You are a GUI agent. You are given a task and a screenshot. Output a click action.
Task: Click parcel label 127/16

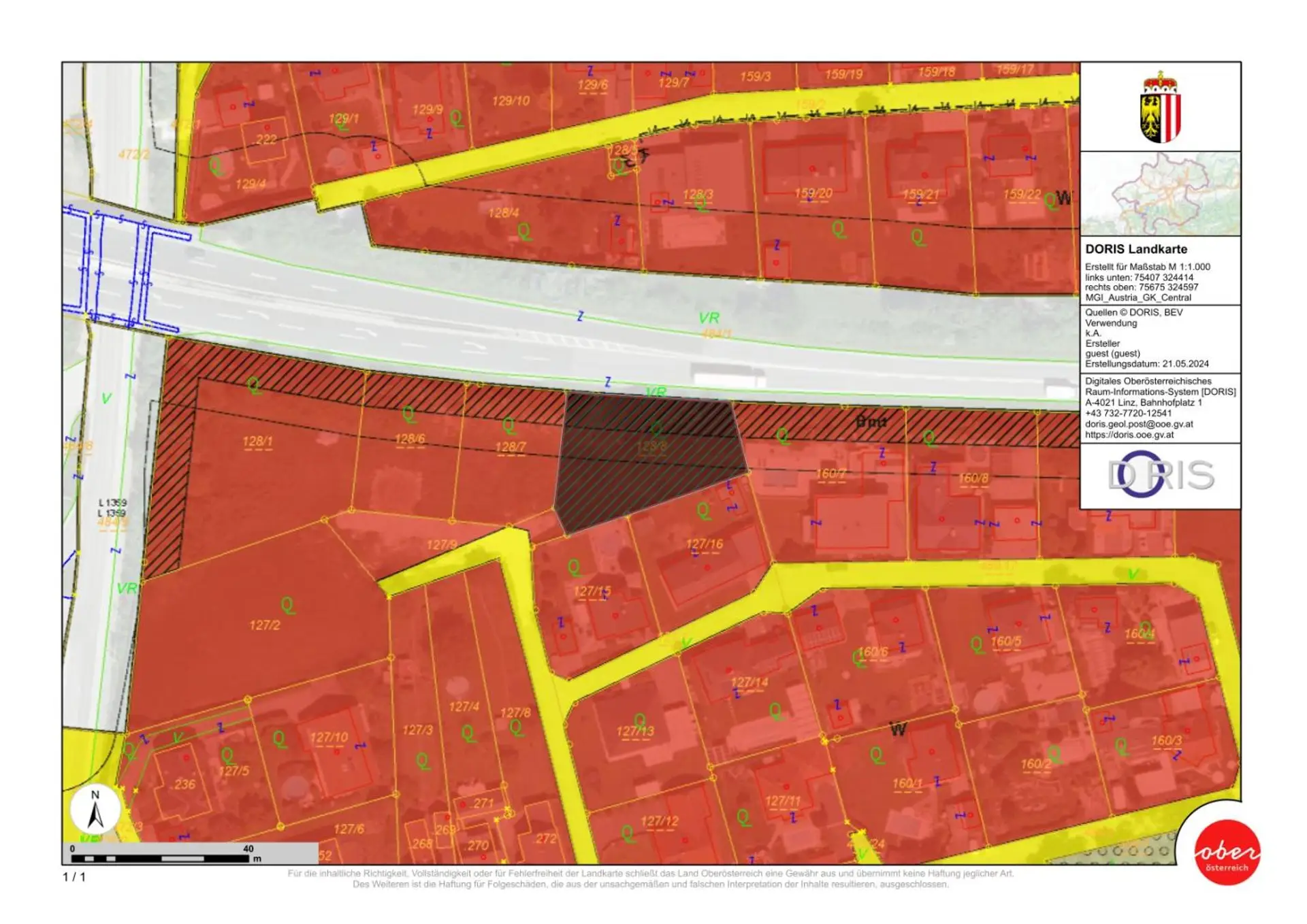704,544
